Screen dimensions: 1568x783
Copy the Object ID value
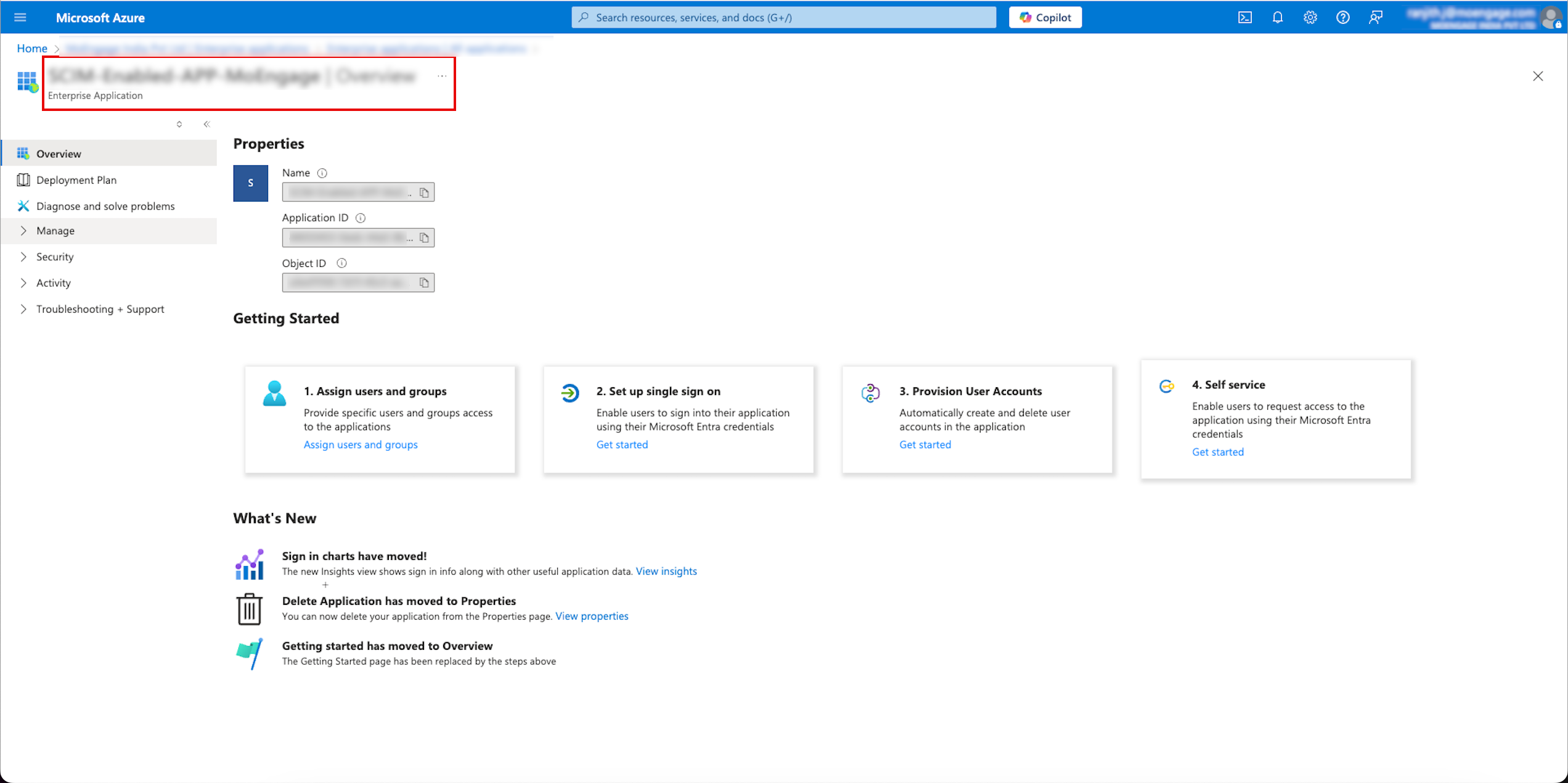tap(424, 283)
